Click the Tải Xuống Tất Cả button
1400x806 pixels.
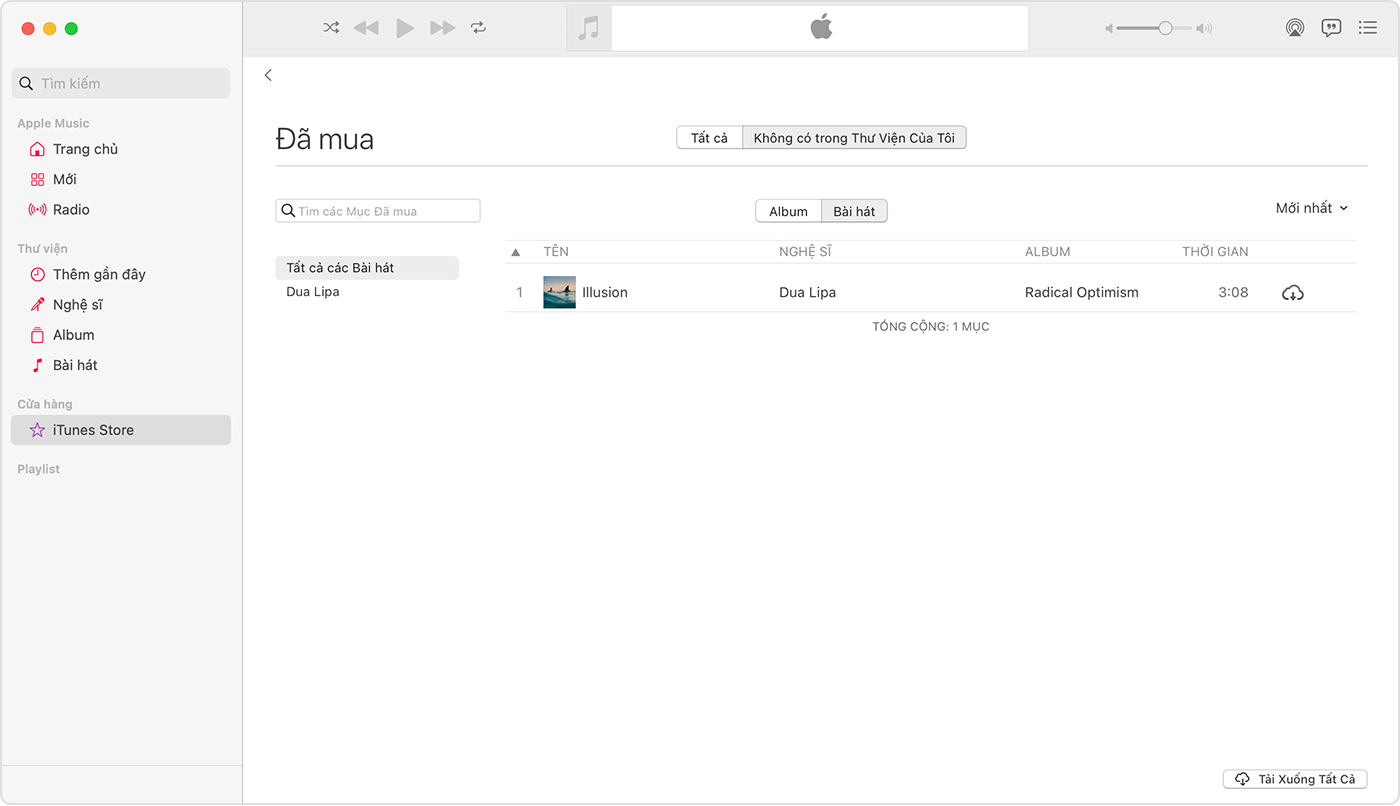1295,779
